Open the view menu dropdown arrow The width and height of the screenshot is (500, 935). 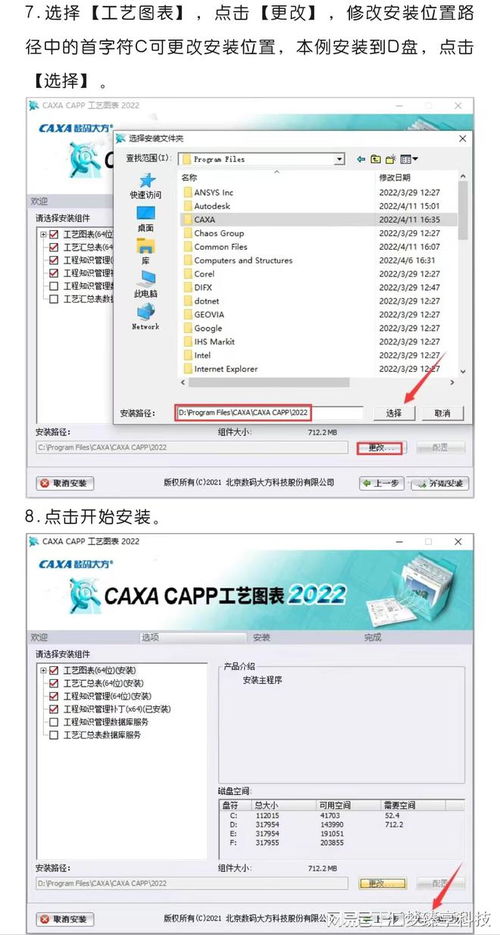415,159
